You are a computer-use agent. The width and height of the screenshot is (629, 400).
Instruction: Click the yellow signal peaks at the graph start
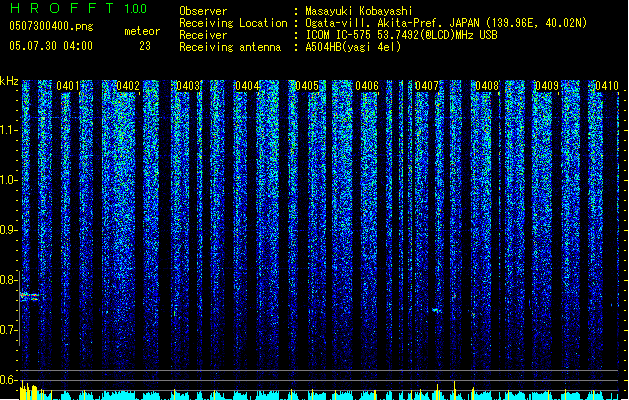click(x=29, y=390)
